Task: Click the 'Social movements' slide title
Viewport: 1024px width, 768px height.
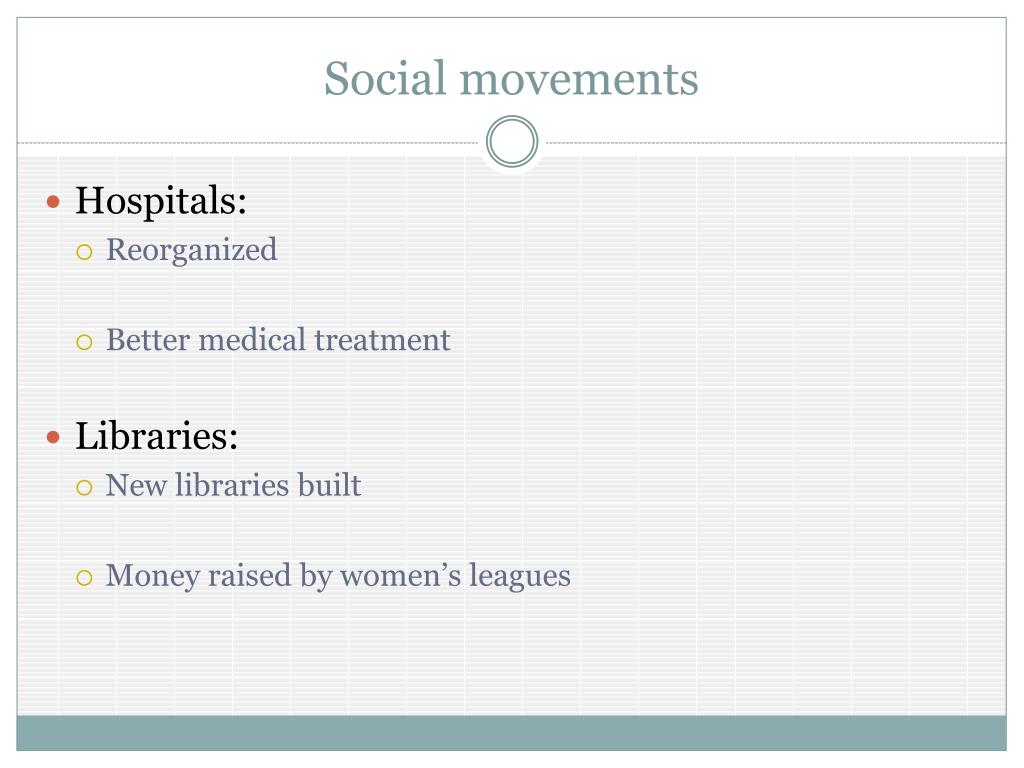Action: coord(511,79)
